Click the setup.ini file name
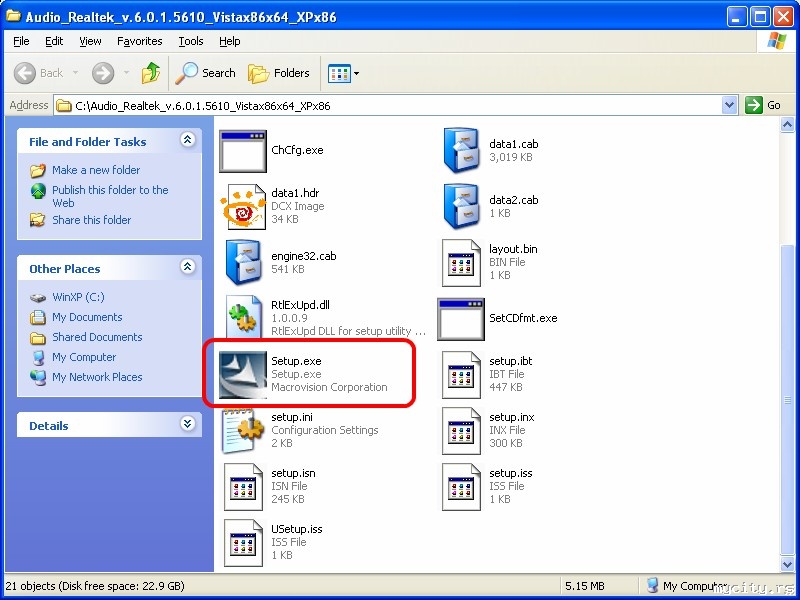Screen dimensions: 800x600 [292, 417]
